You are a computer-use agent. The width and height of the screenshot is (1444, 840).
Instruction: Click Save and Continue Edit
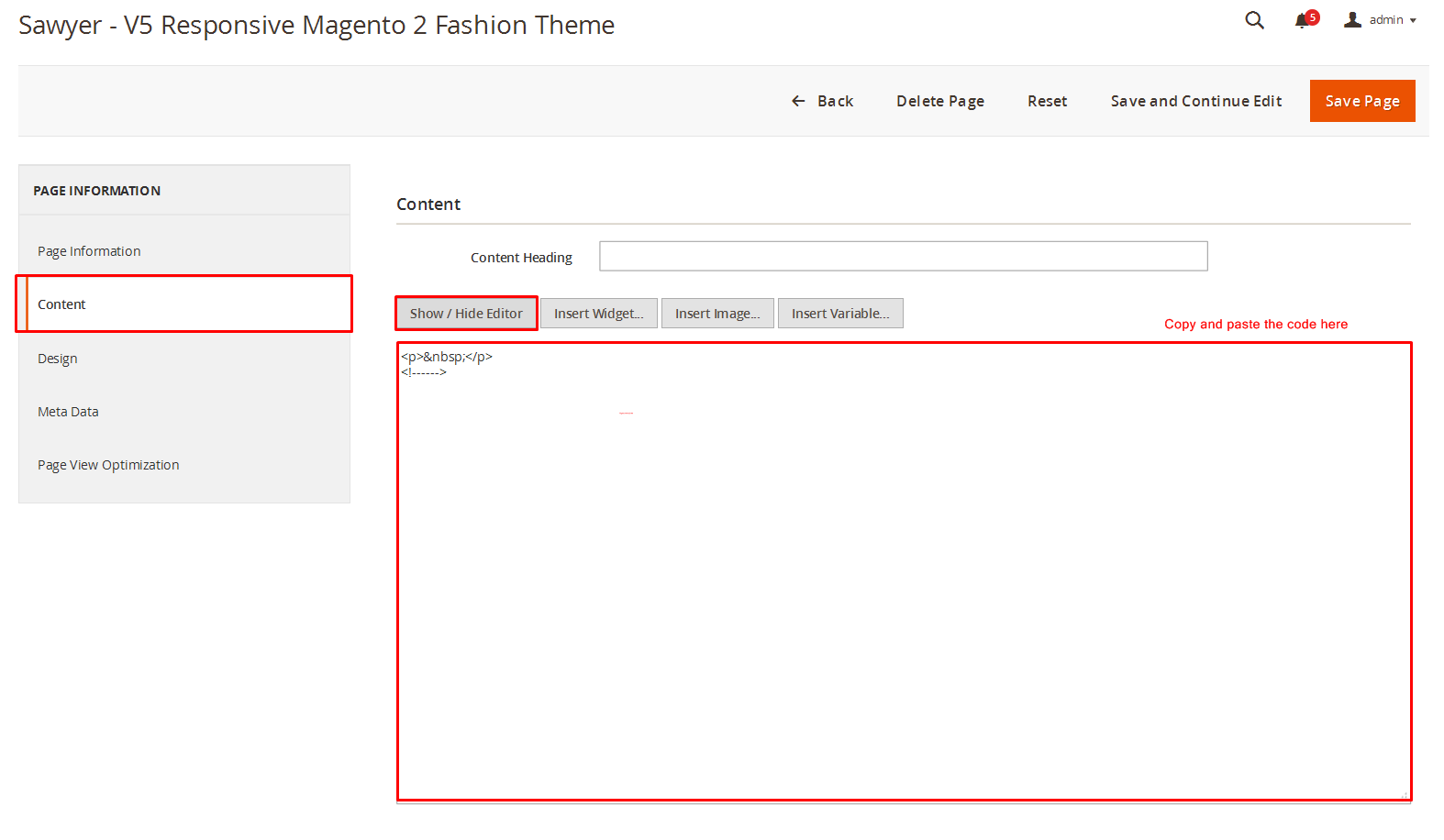point(1196,101)
